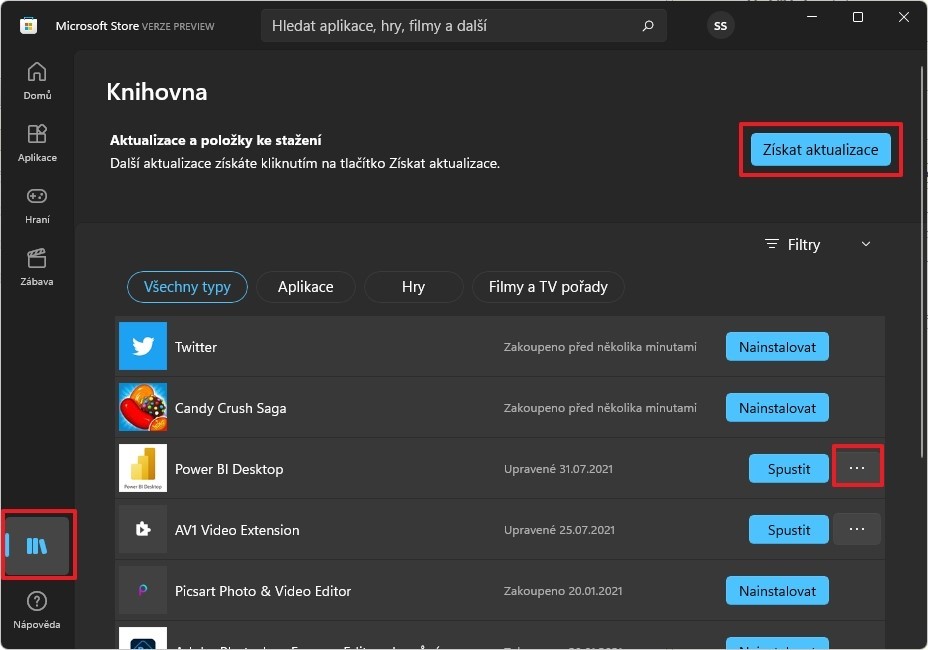Open the Aplikace section in sidebar
The height and width of the screenshot is (650, 928).
pyautogui.click(x=37, y=143)
